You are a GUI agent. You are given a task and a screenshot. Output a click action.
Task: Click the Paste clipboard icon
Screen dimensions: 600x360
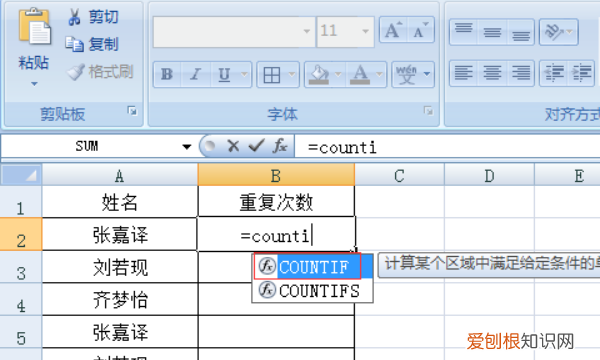coord(34,27)
